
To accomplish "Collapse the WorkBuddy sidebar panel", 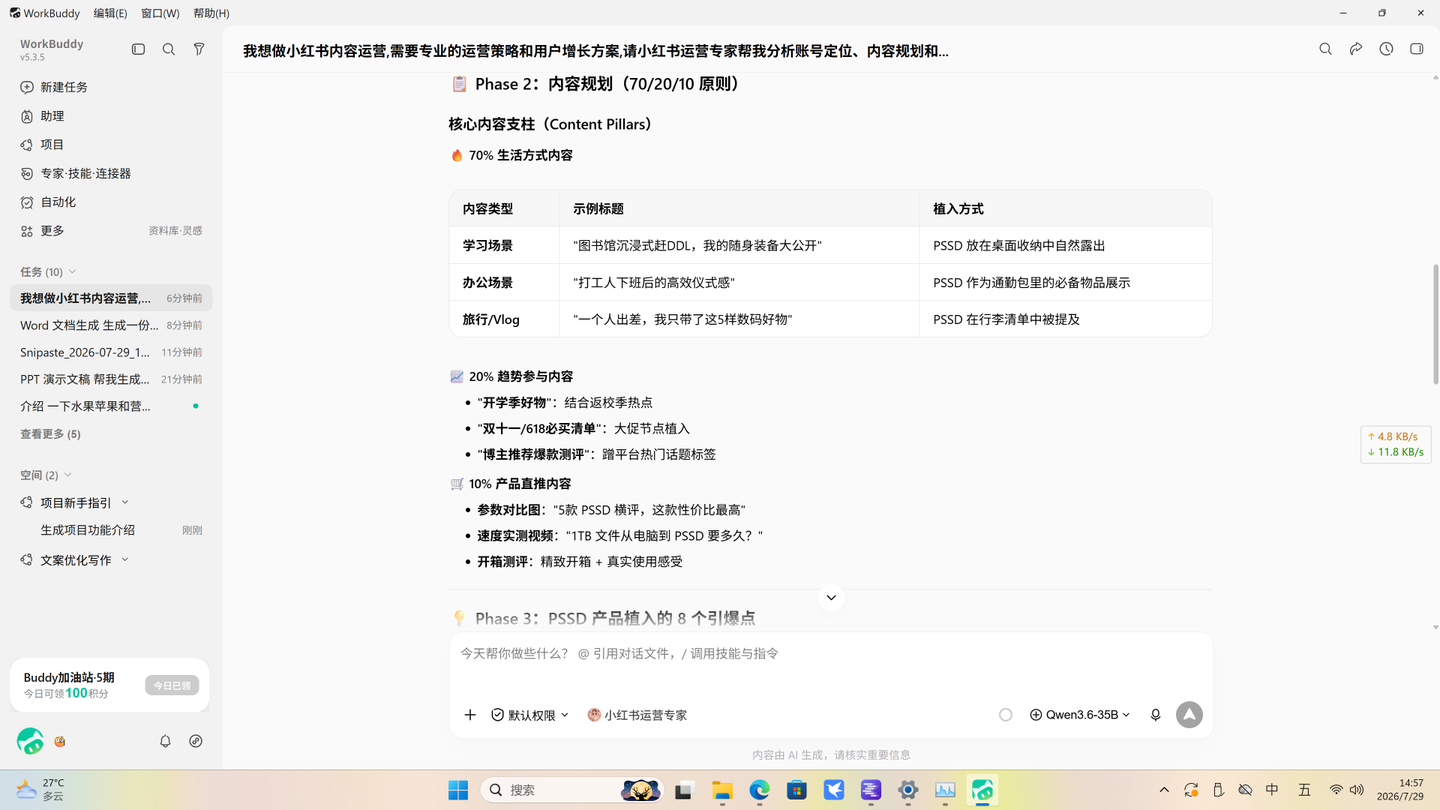I will point(138,49).
